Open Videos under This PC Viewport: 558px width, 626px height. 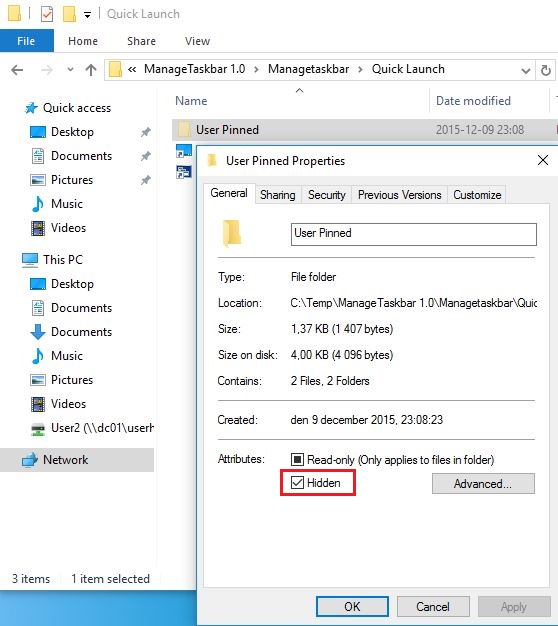click(68, 404)
